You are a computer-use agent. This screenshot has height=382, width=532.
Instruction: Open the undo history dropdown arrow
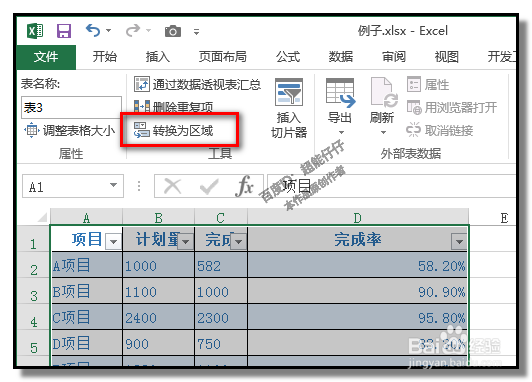pos(109,31)
